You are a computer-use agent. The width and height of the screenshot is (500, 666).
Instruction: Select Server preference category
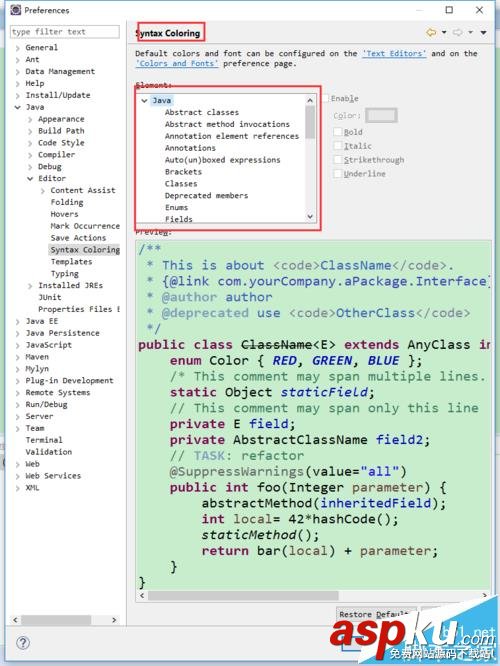click(39, 416)
